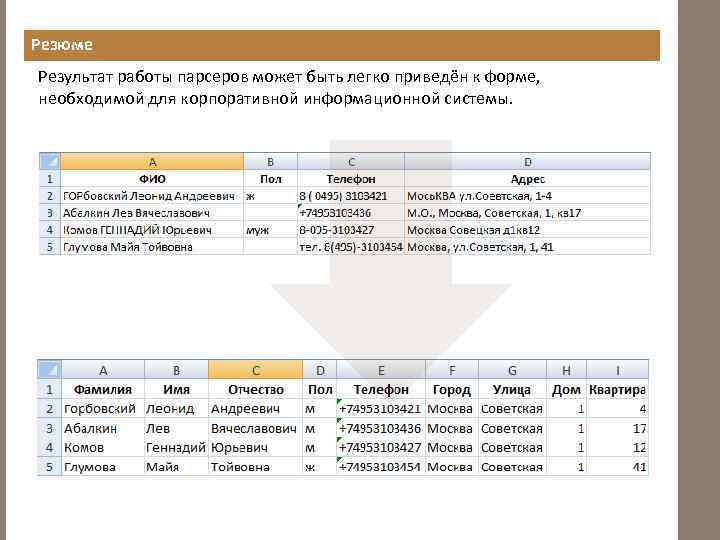This screenshot has height=540, width=720.
Task: Click the 'Улица' header cell
Action: tap(512, 389)
